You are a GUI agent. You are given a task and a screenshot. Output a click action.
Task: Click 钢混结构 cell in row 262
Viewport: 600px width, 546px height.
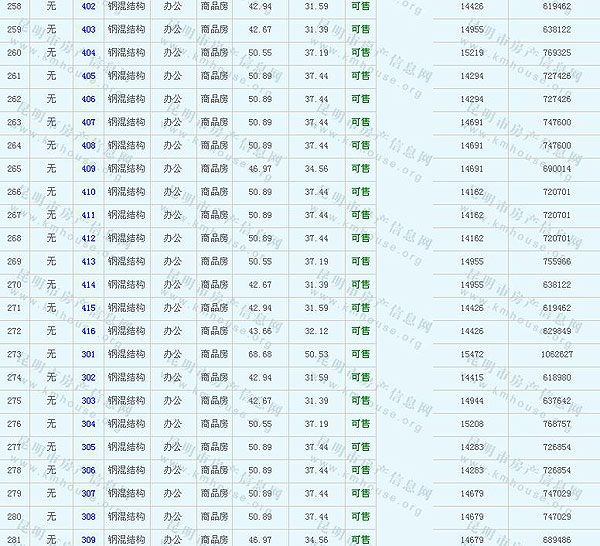pyautogui.click(x=127, y=99)
